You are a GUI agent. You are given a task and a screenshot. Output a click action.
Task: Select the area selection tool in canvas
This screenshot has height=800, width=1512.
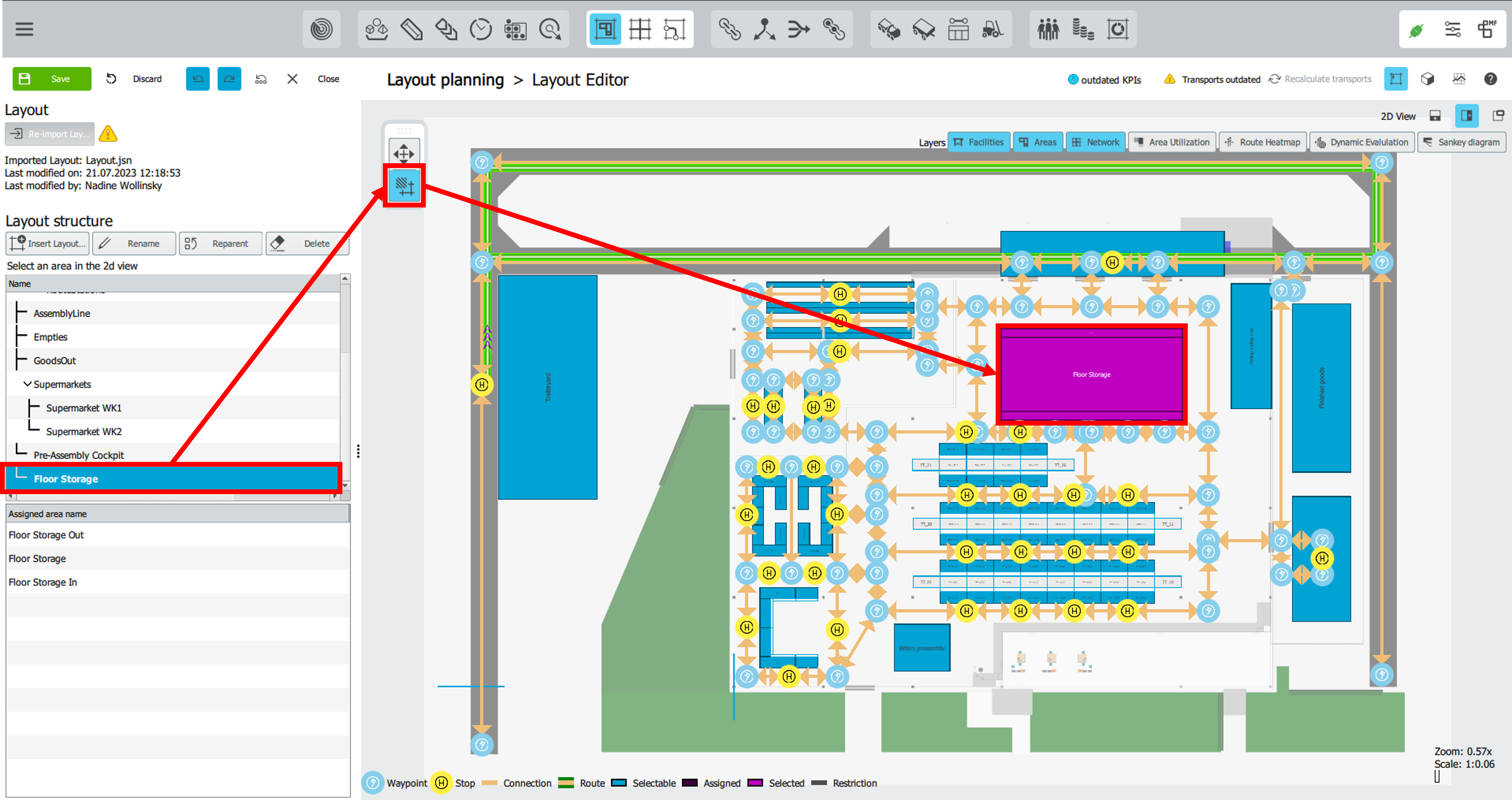click(405, 186)
